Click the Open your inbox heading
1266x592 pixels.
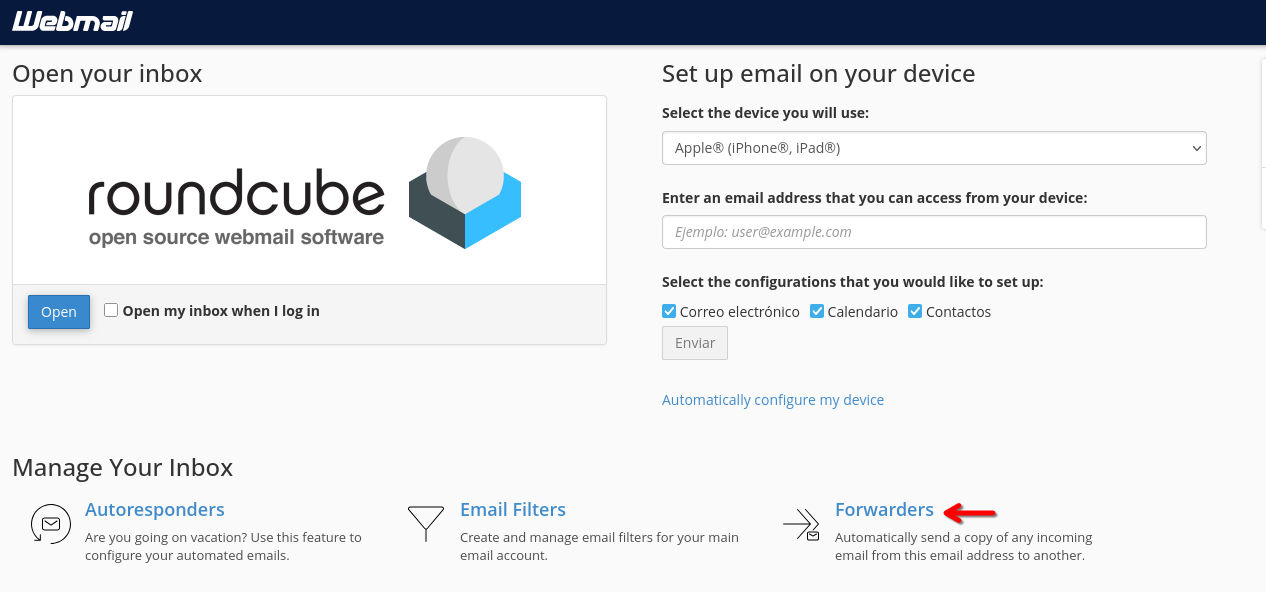[x=107, y=74]
